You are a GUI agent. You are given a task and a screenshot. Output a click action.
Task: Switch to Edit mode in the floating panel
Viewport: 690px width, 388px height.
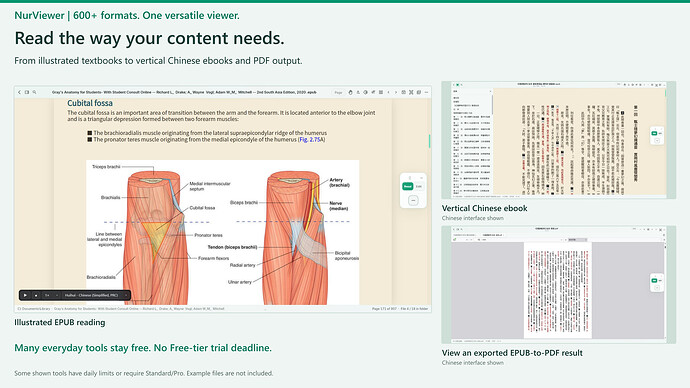tap(418, 187)
